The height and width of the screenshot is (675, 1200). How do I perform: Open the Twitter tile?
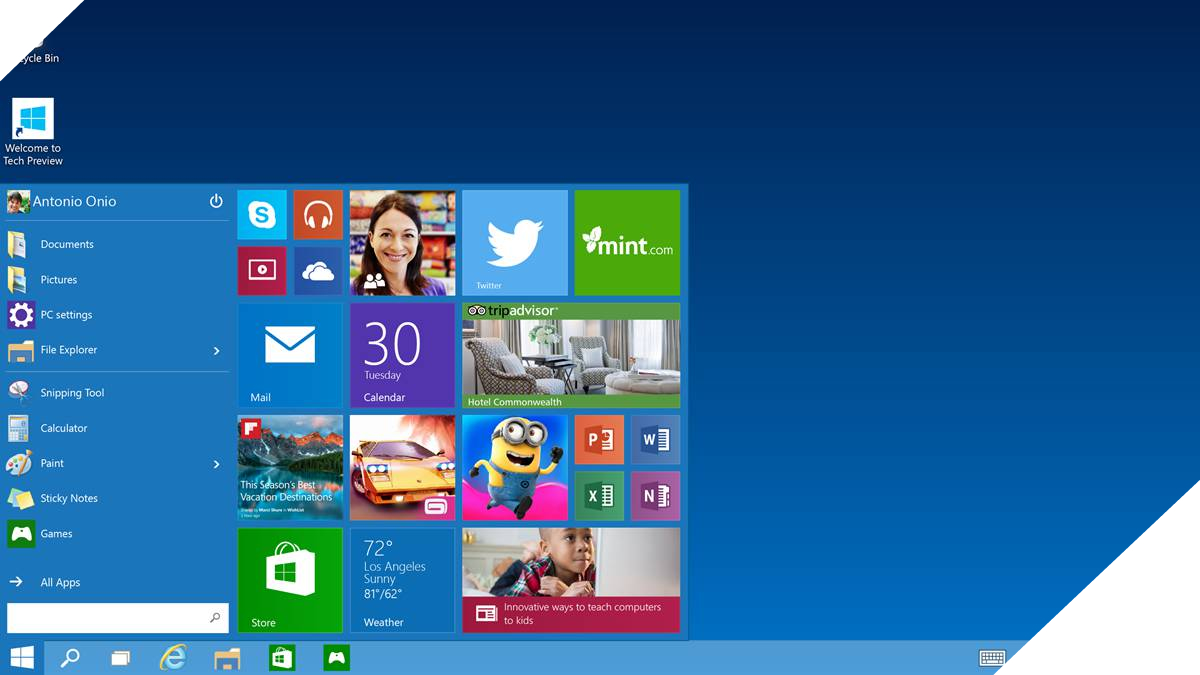coord(515,242)
